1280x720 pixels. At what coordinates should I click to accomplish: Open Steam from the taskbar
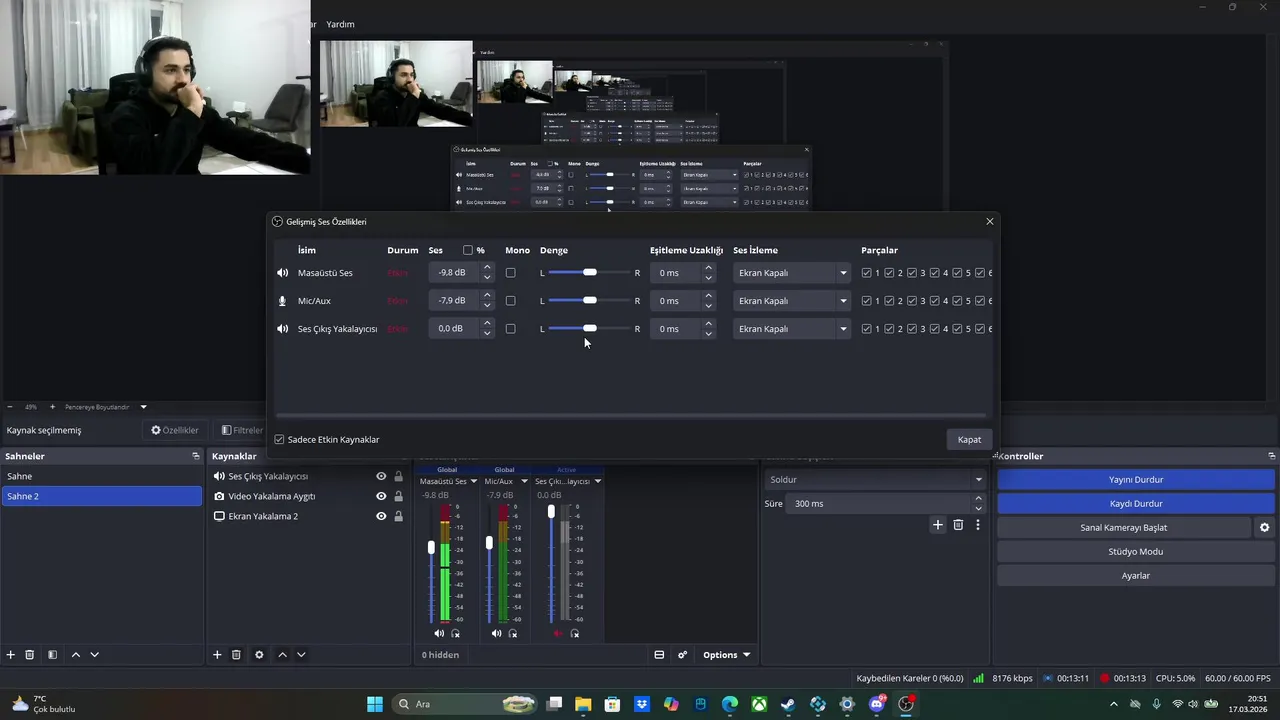(789, 704)
